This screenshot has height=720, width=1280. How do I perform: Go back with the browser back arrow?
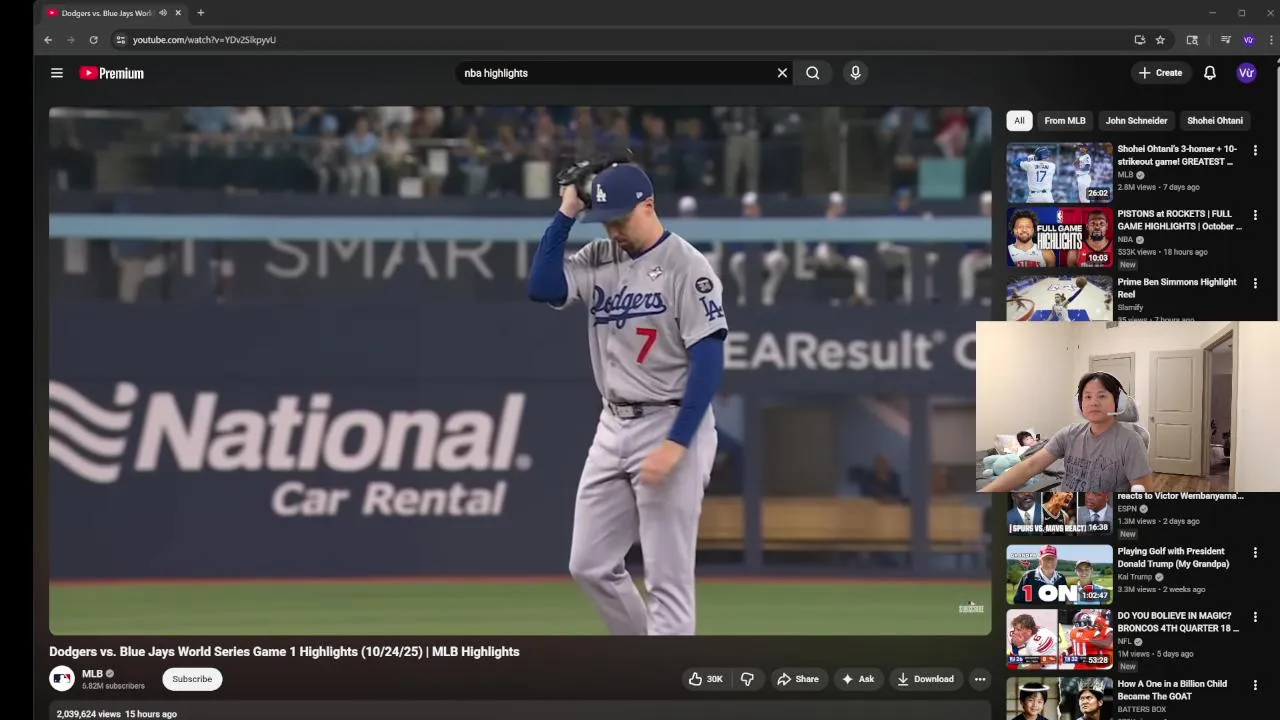[x=47, y=40]
